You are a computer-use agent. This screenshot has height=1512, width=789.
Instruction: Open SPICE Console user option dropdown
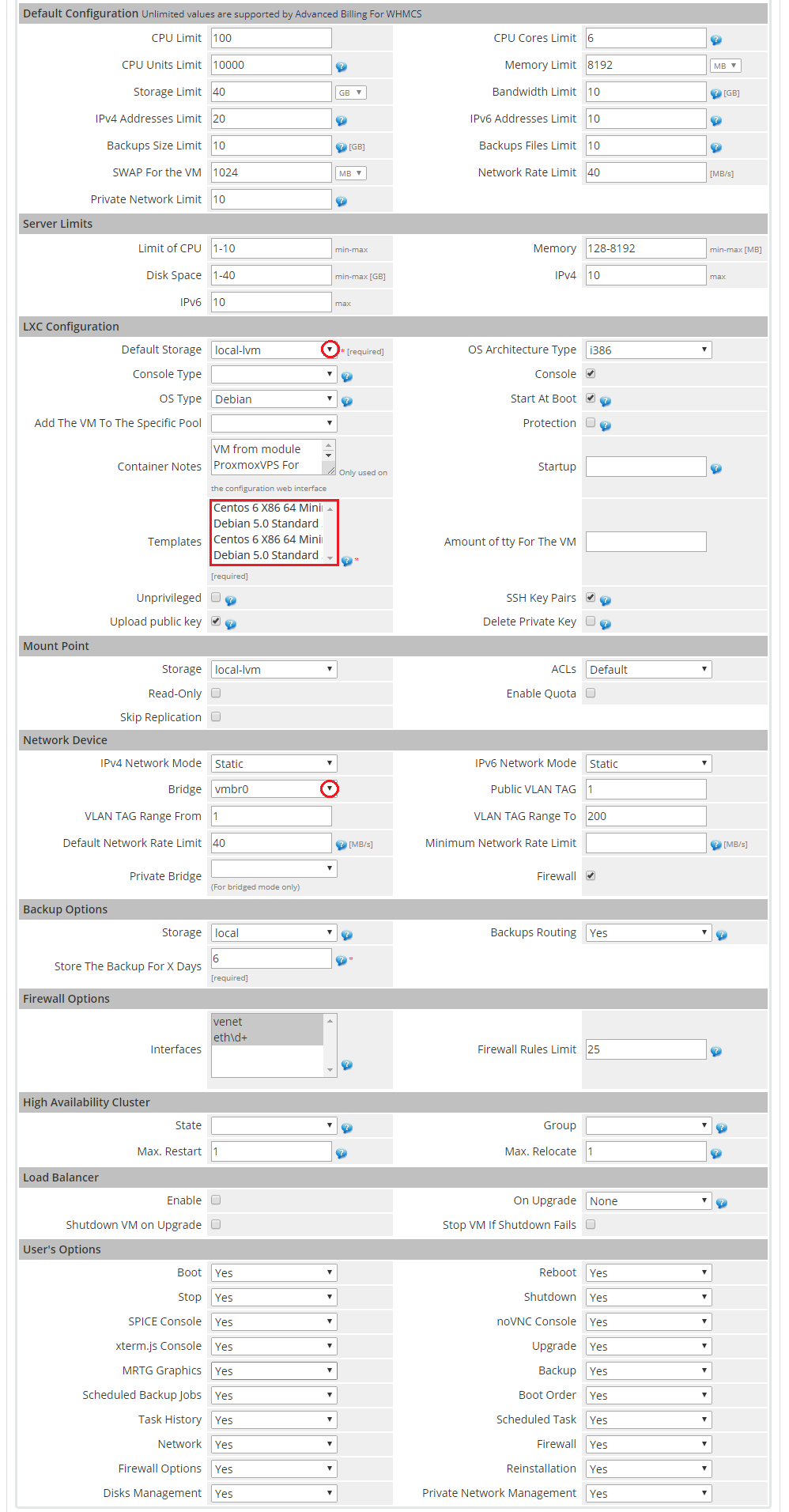point(274,1321)
